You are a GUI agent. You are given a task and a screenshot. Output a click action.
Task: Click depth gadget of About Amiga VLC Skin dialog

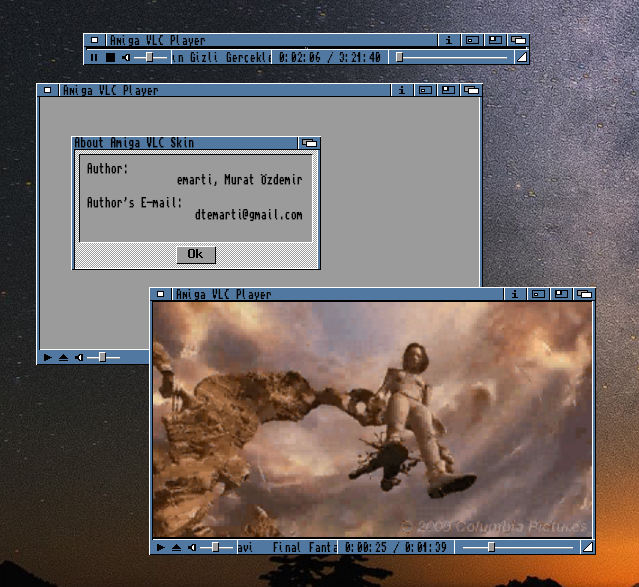[x=309, y=143]
